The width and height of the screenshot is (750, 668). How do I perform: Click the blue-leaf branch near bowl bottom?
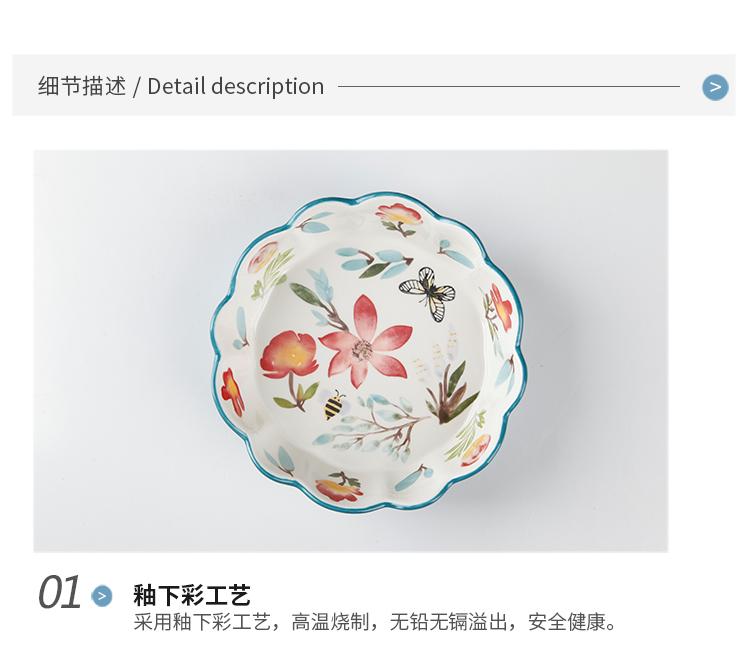point(373,427)
